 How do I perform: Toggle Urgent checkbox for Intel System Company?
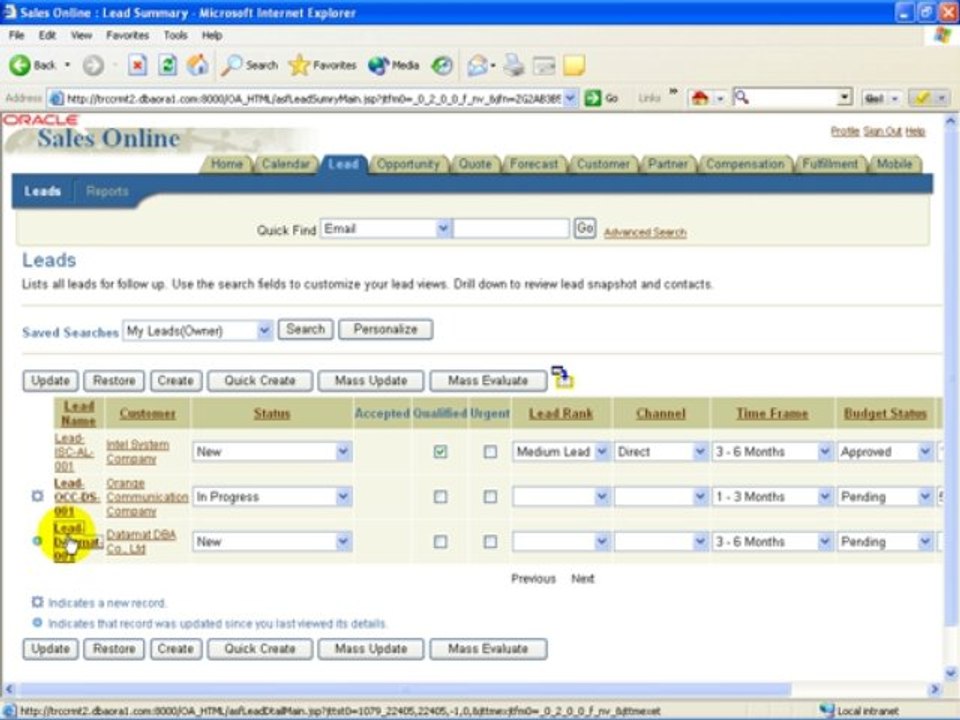pos(490,452)
